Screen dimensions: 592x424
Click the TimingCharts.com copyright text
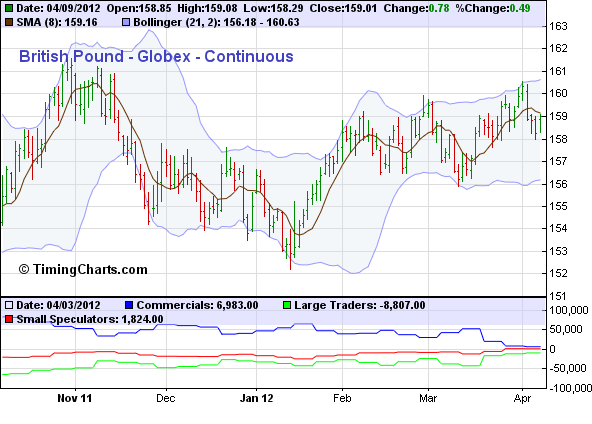[83, 270]
